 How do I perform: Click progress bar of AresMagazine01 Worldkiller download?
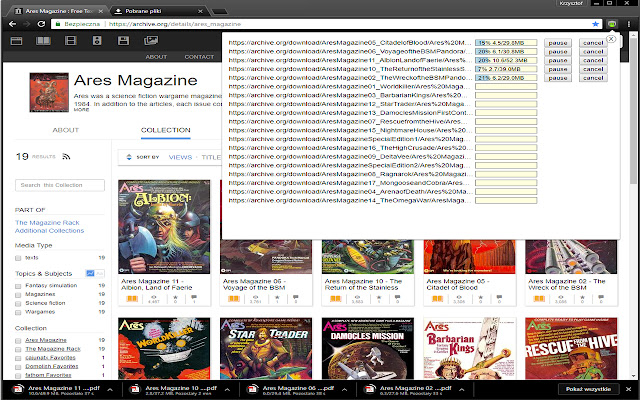point(506,87)
